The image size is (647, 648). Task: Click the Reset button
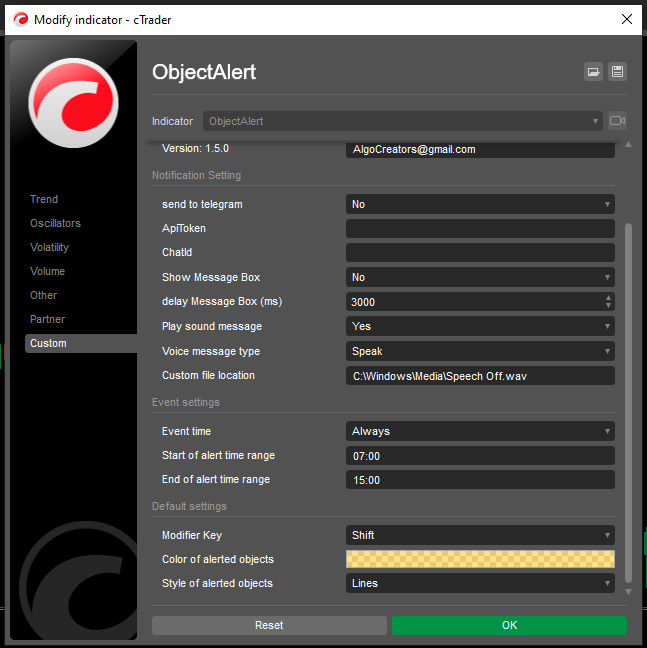pos(269,625)
